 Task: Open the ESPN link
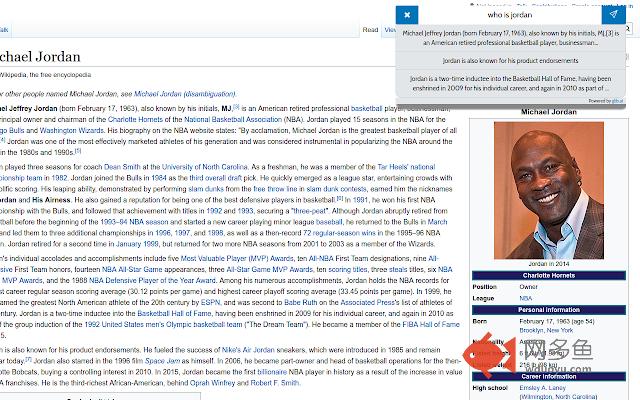(x=210, y=302)
